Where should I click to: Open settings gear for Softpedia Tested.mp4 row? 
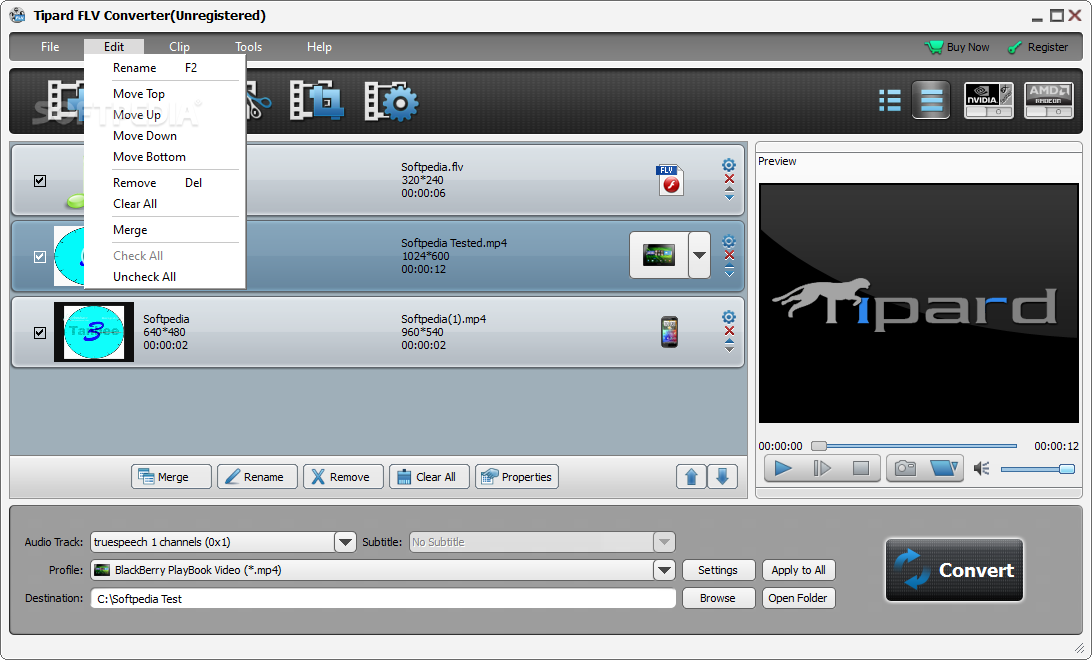pyautogui.click(x=728, y=241)
